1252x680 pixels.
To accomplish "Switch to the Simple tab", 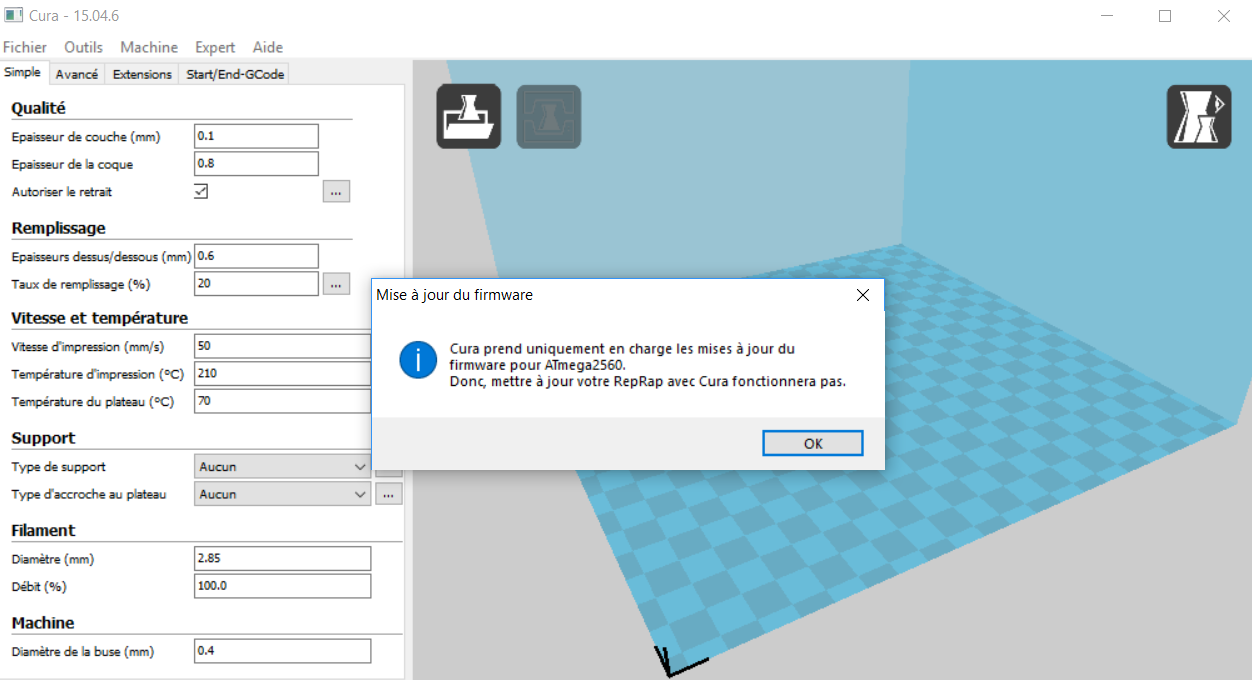I will (x=23, y=72).
